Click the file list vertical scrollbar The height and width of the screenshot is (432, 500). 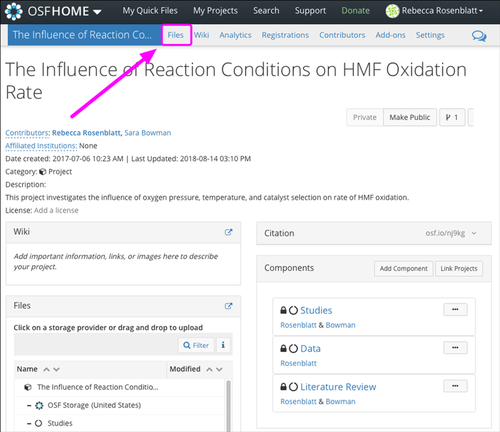228,405
